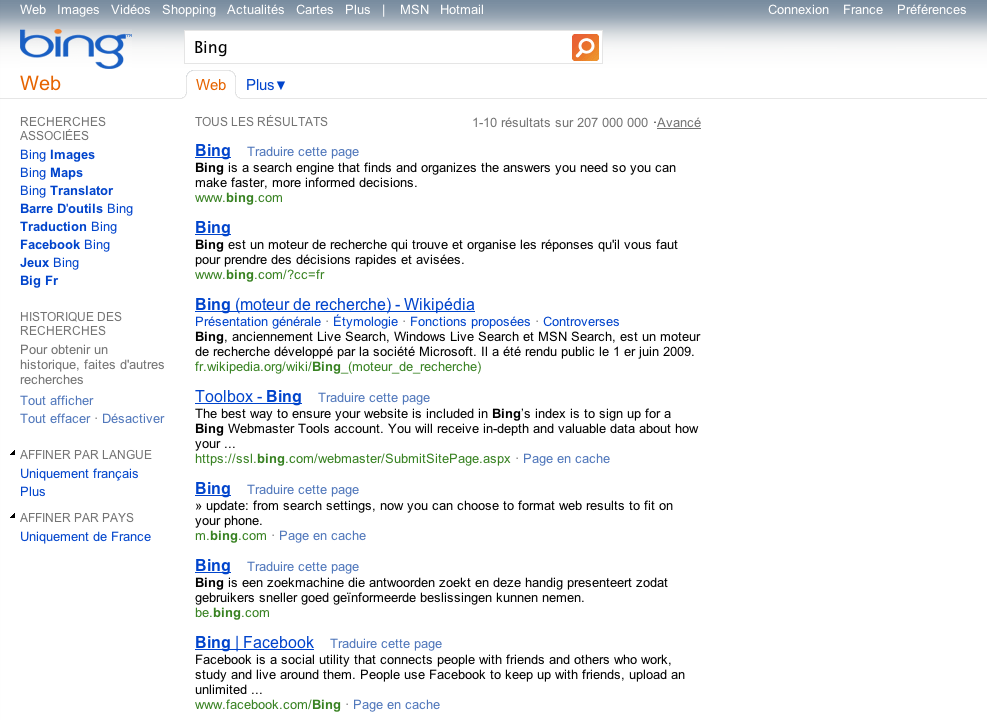Open related search Traduction Bing
The width and height of the screenshot is (987, 720).
click(x=68, y=227)
